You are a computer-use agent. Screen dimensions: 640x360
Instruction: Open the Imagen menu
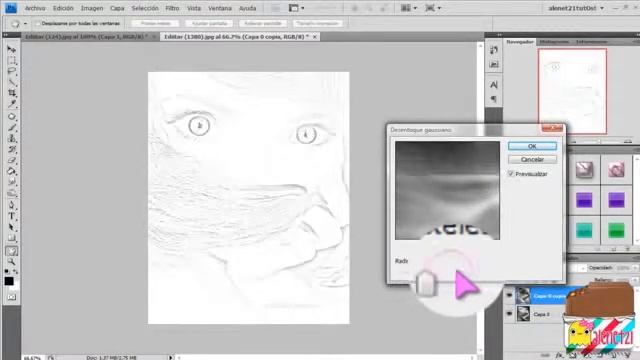[92, 8]
